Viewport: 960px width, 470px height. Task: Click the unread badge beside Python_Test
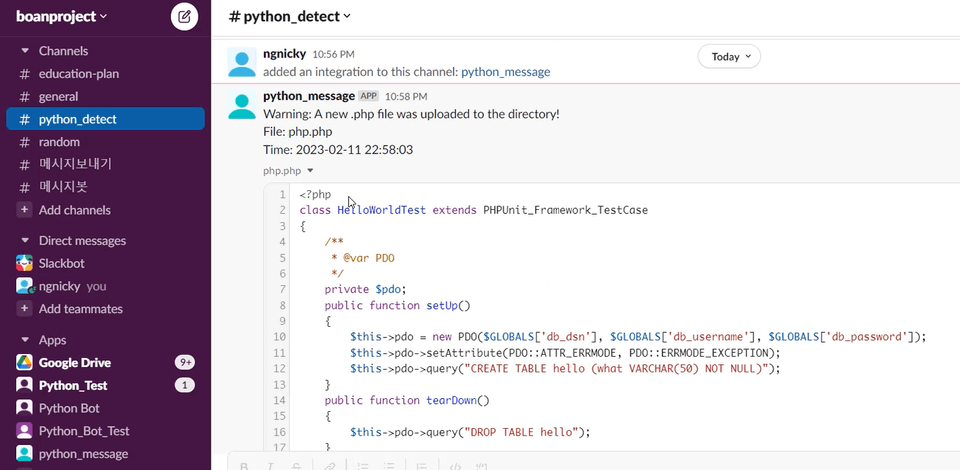pos(184,385)
